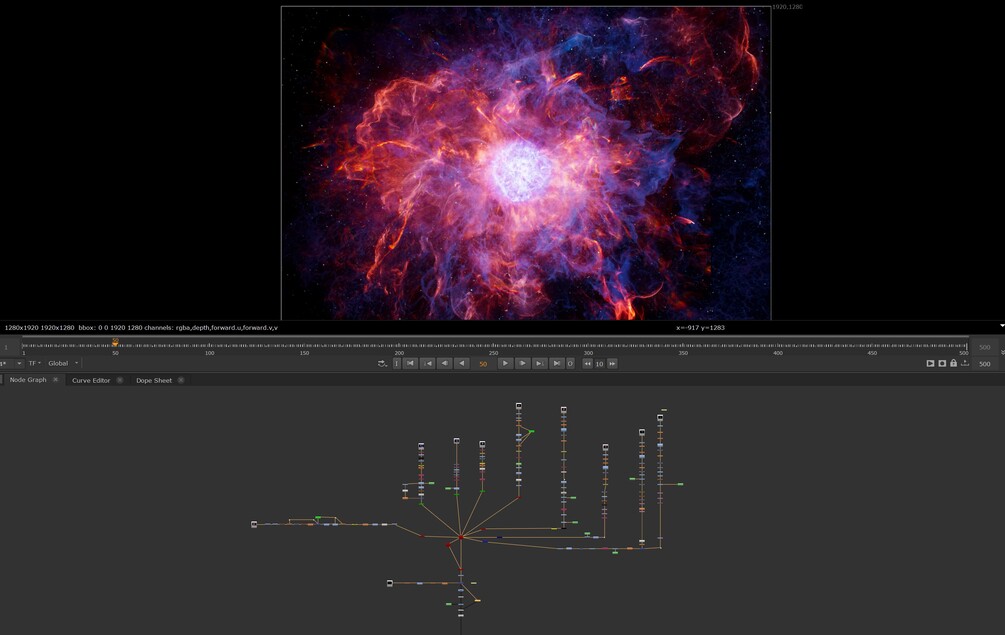Launch the flipbook viewer icon
The image size is (1005, 635).
click(x=930, y=363)
